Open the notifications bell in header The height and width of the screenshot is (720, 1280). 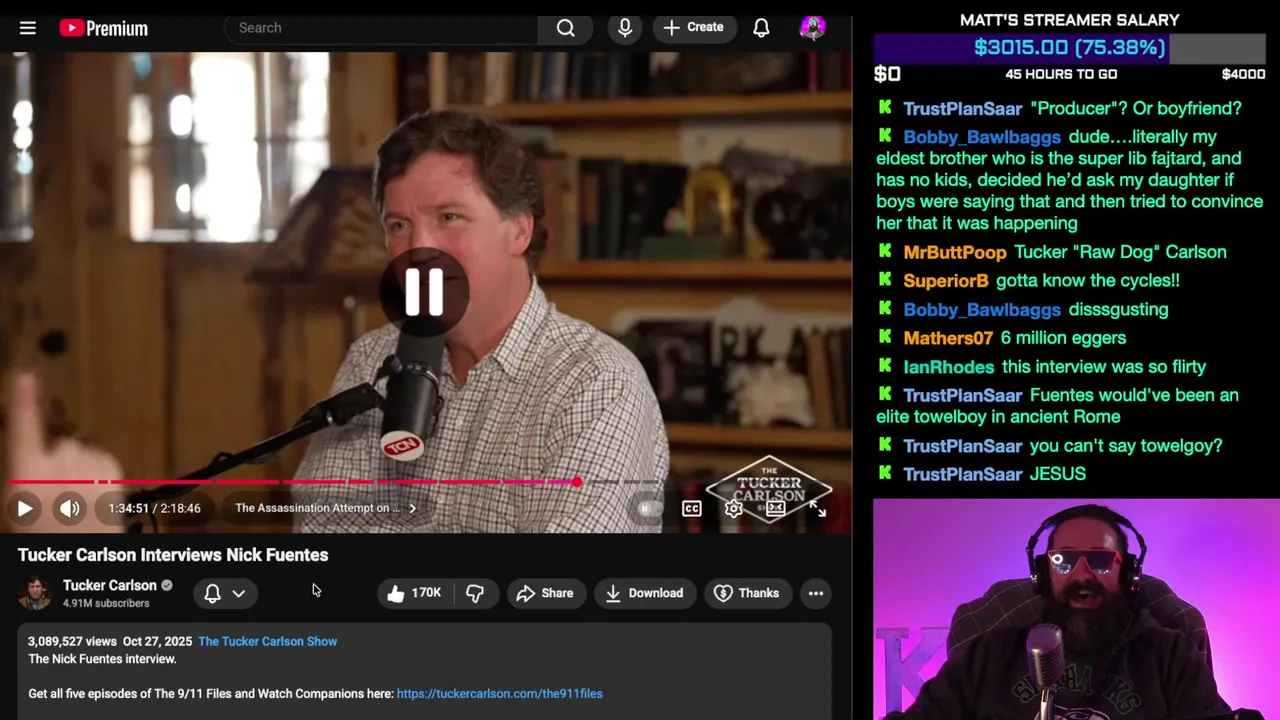pyautogui.click(x=761, y=28)
